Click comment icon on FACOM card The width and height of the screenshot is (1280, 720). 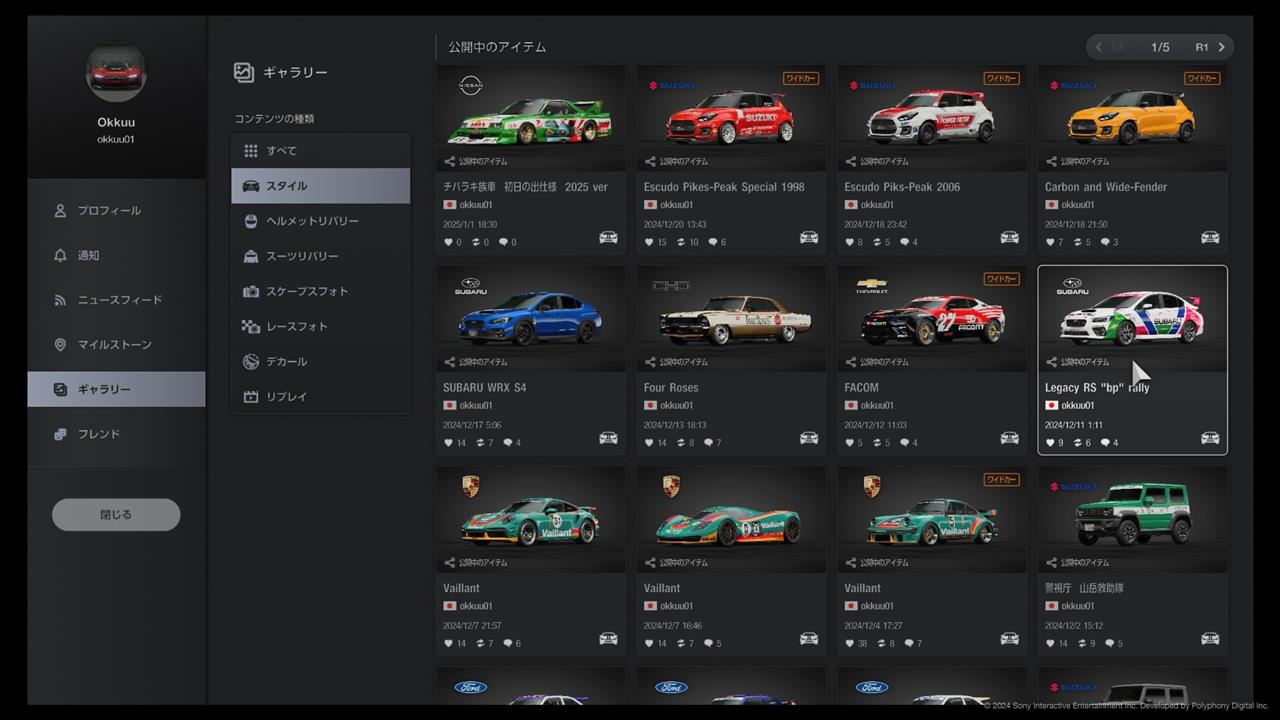(x=903, y=443)
